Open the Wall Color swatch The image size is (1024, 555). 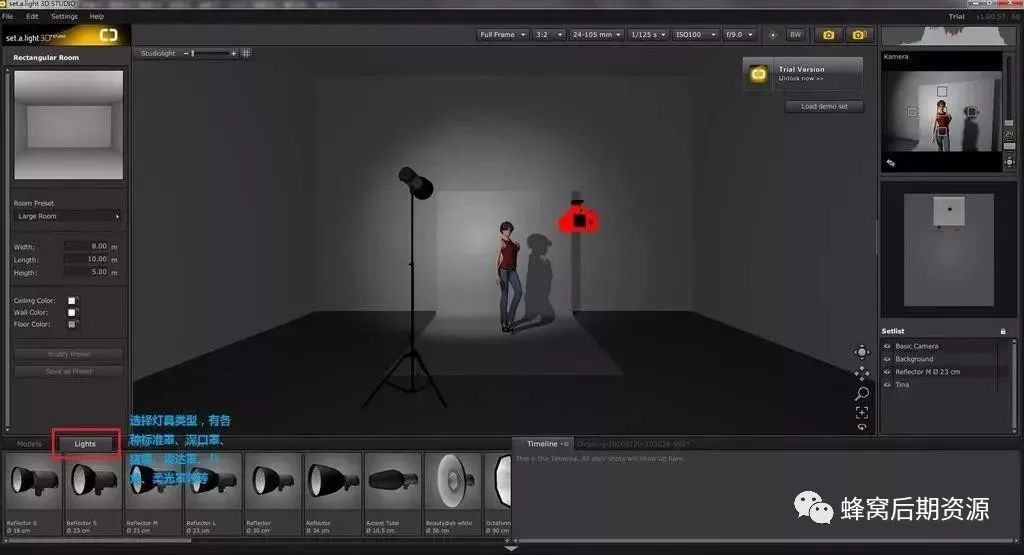[x=72, y=312]
